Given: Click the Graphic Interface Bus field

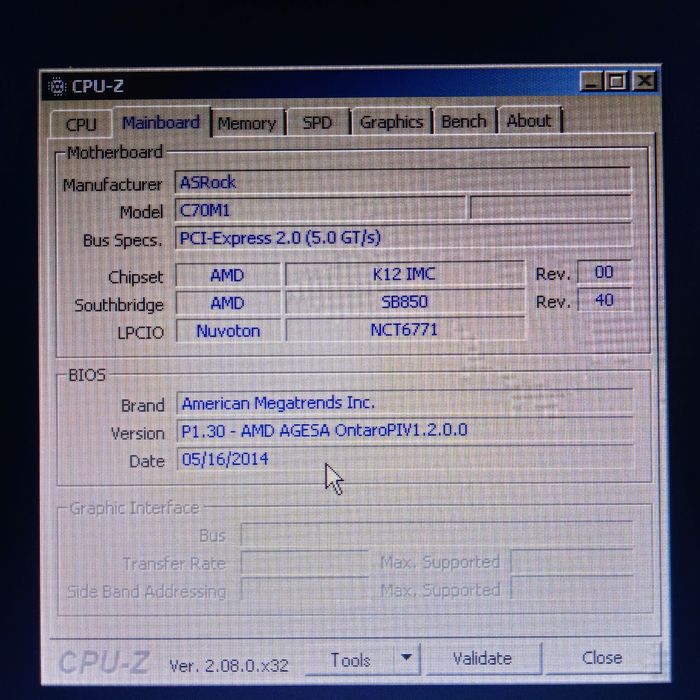Looking at the screenshot, I should point(437,533).
